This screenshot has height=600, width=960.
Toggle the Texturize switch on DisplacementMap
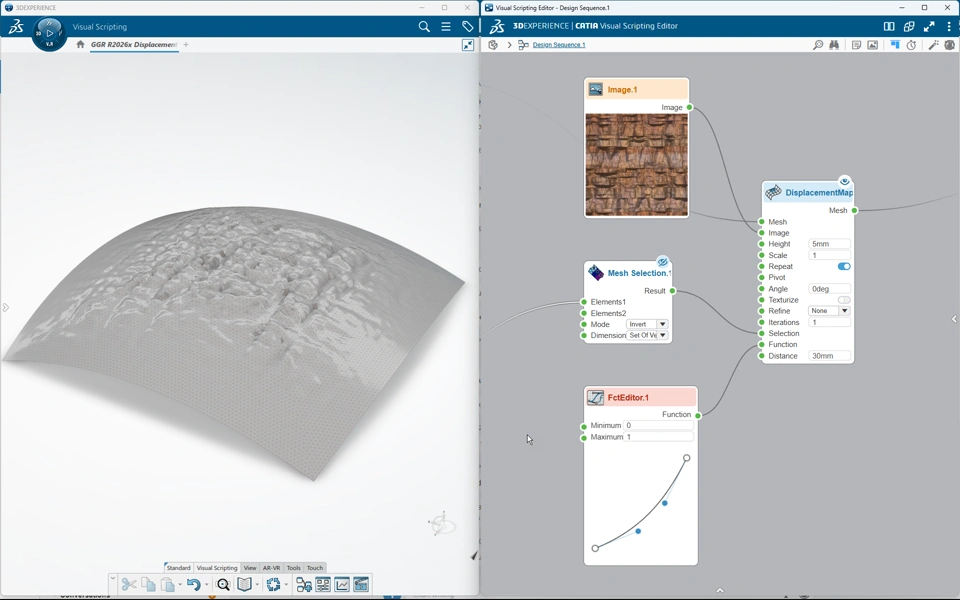(844, 300)
